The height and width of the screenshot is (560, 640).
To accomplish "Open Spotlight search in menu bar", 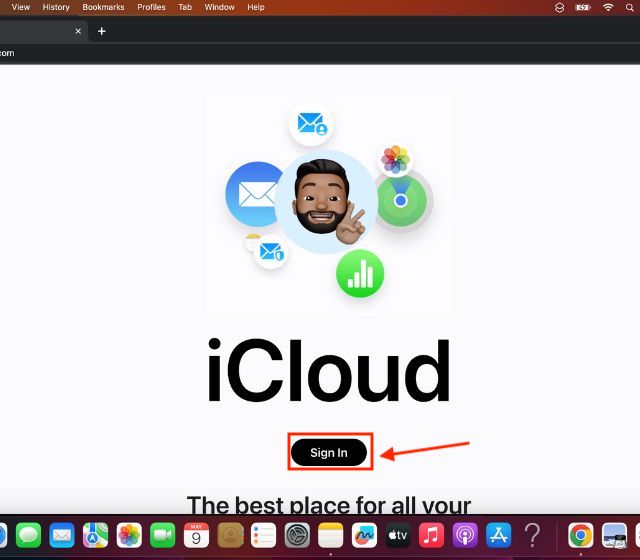I will coord(630,7).
